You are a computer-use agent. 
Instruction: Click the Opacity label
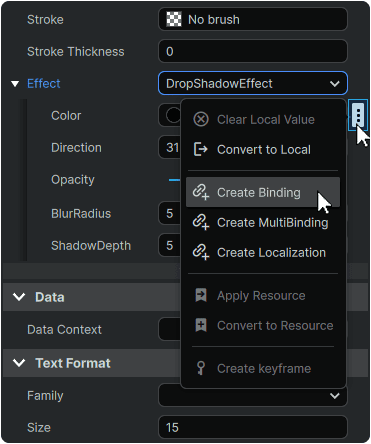tap(73, 180)
